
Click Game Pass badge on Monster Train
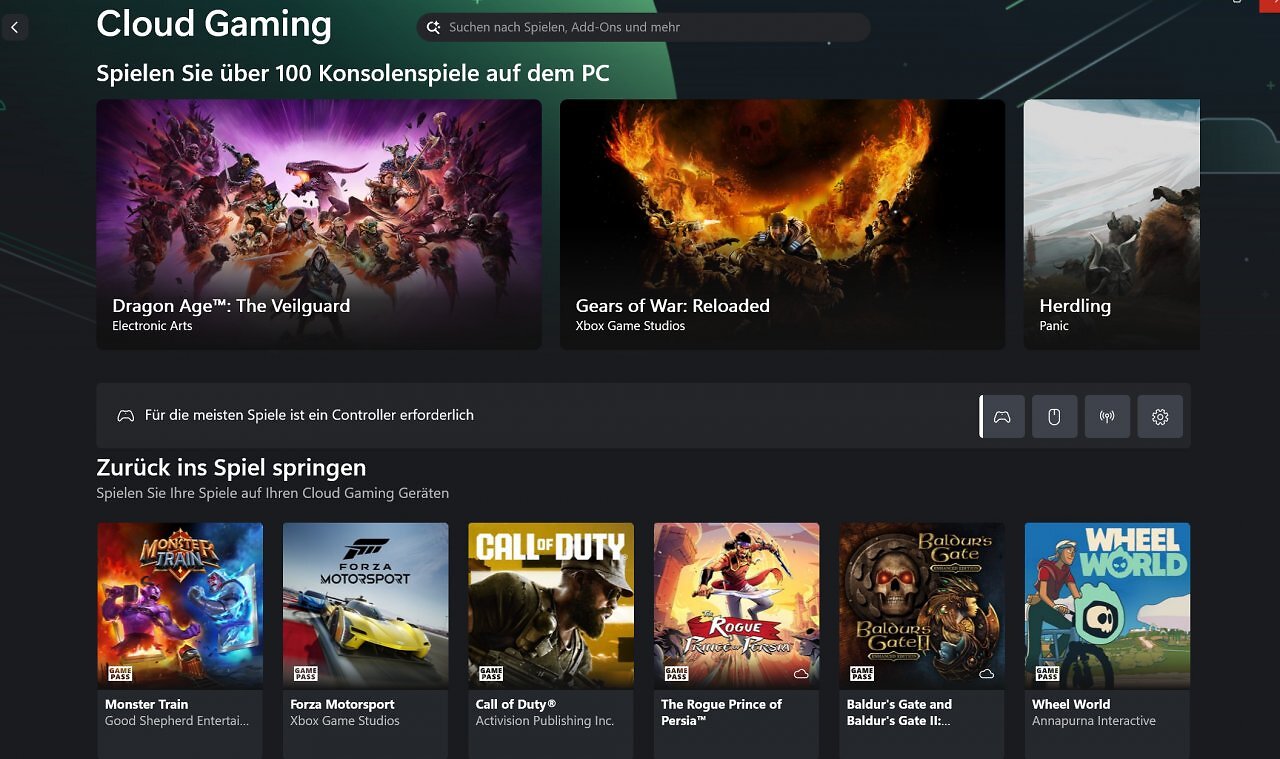tap(120, 673)
